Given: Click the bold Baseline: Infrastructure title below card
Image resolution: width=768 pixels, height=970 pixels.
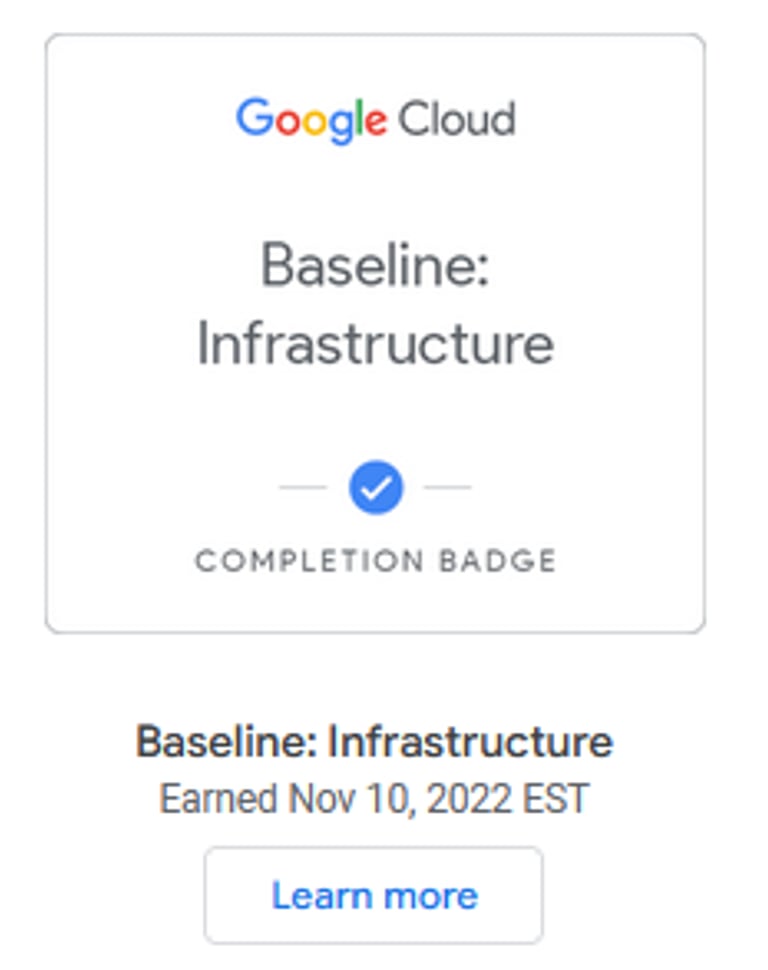Looking at the screenshot, I should pos(374,742).
